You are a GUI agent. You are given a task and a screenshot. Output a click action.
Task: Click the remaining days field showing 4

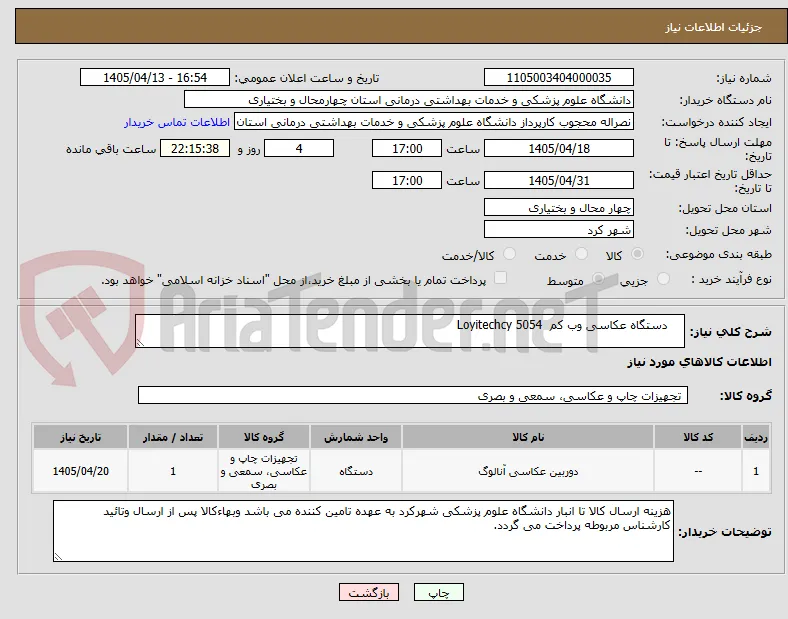299,148
